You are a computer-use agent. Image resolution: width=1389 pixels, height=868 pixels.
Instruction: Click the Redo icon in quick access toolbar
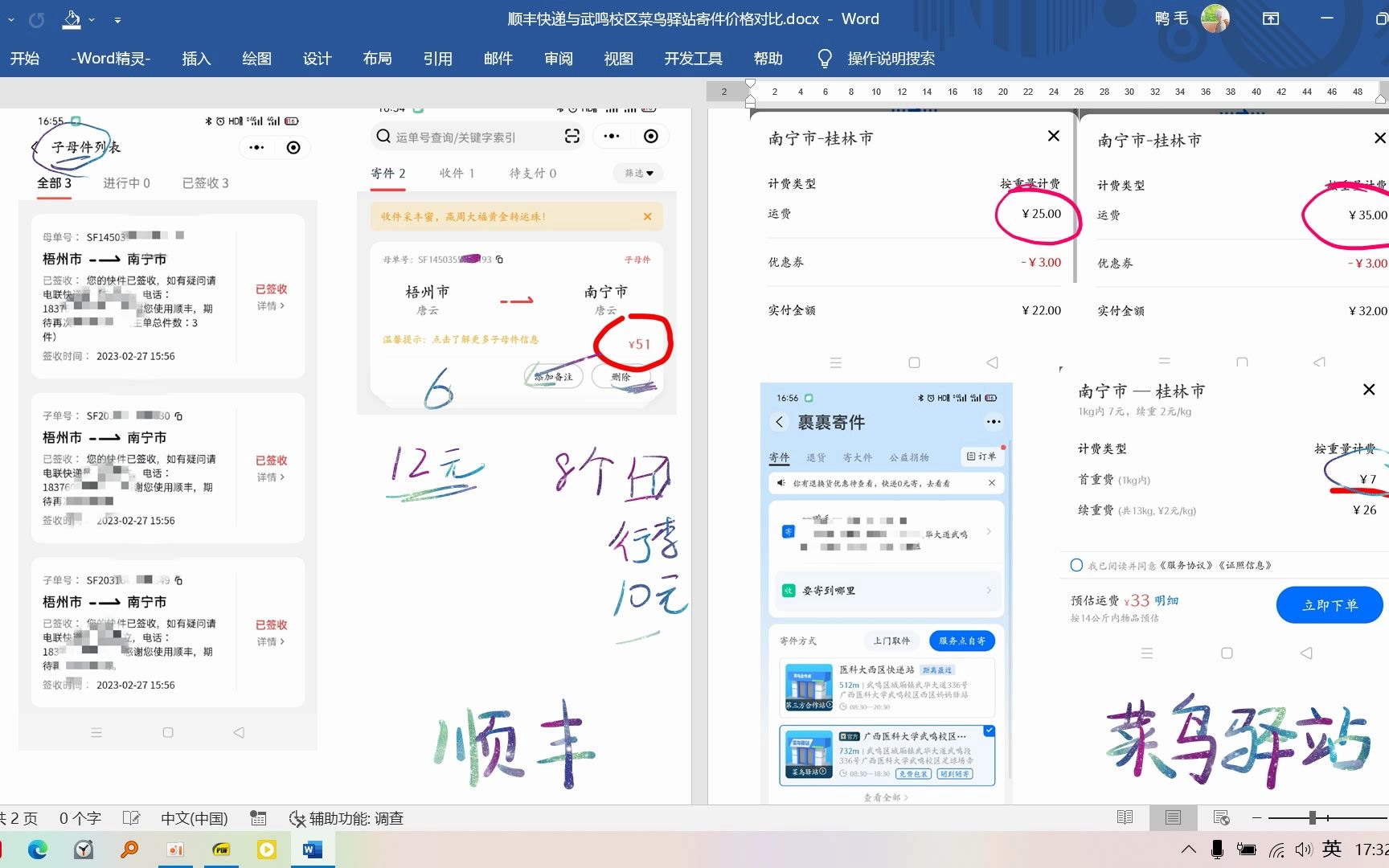click(x=37, y=19)
